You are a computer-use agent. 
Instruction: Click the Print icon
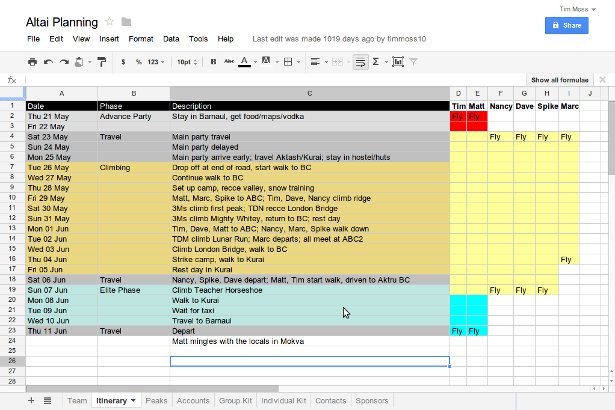click(33, 62)
